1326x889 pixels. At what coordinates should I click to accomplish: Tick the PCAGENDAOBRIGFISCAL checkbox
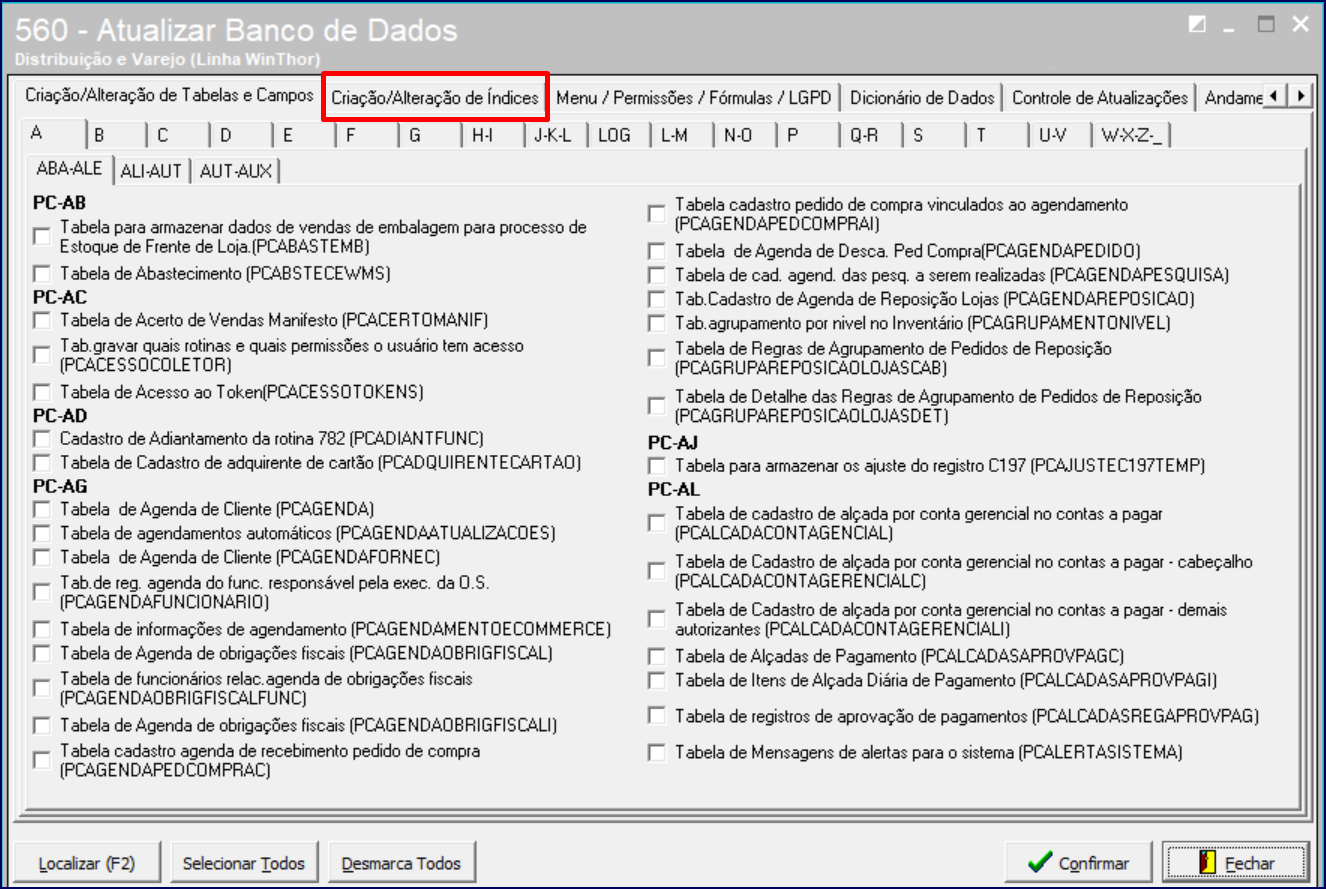41,653
